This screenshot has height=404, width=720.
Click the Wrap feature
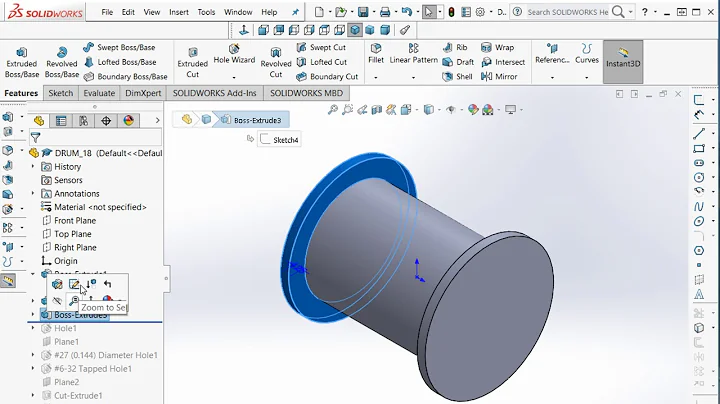pos(497,47)
